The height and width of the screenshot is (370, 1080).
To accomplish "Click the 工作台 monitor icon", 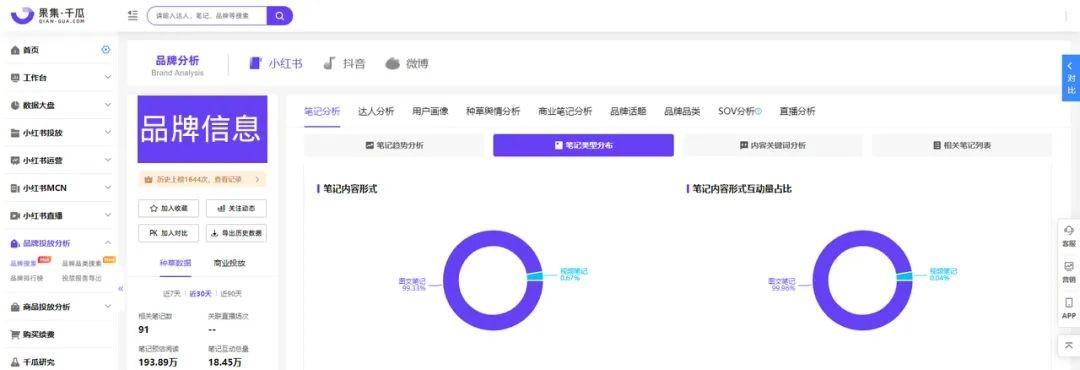I will pos(15,78).
